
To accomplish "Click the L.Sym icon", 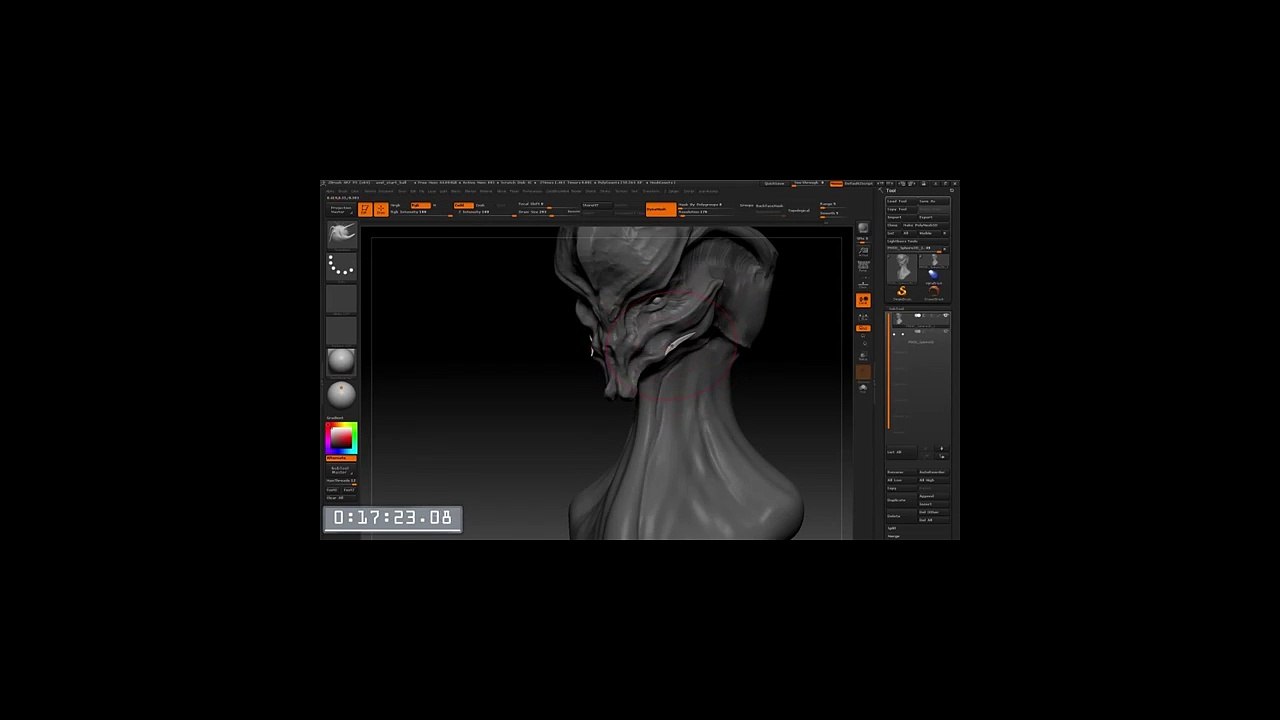I will pyautogui.click(x=863, y=316).
